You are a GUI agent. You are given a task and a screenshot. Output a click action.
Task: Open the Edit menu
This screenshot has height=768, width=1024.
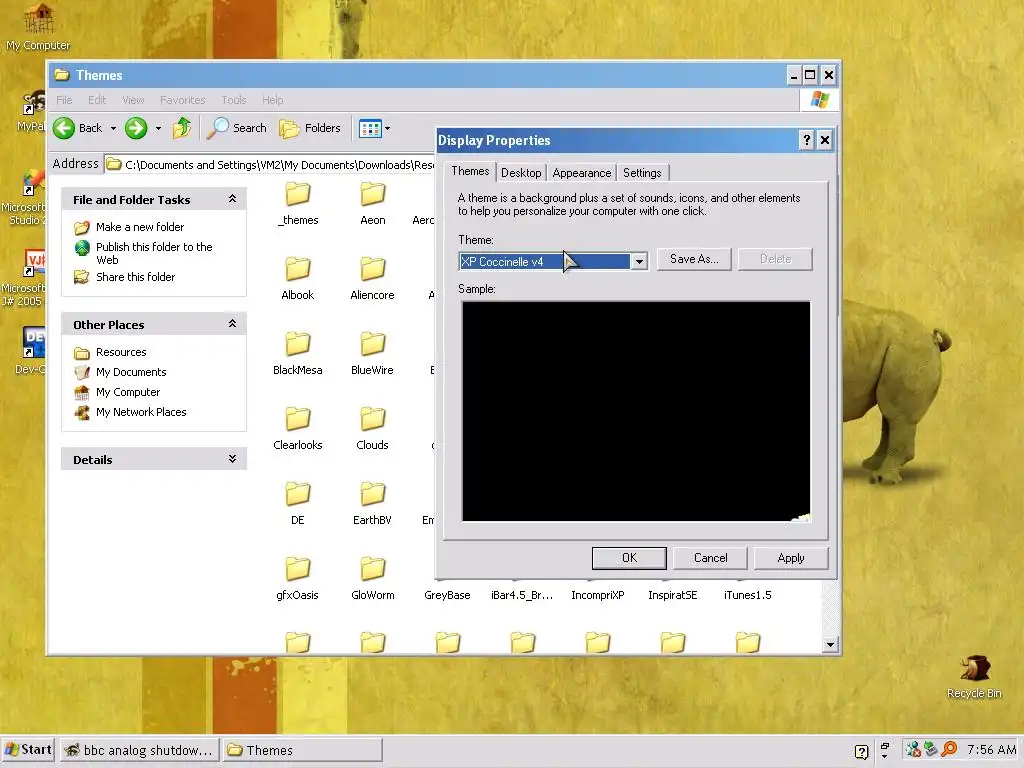97,100
